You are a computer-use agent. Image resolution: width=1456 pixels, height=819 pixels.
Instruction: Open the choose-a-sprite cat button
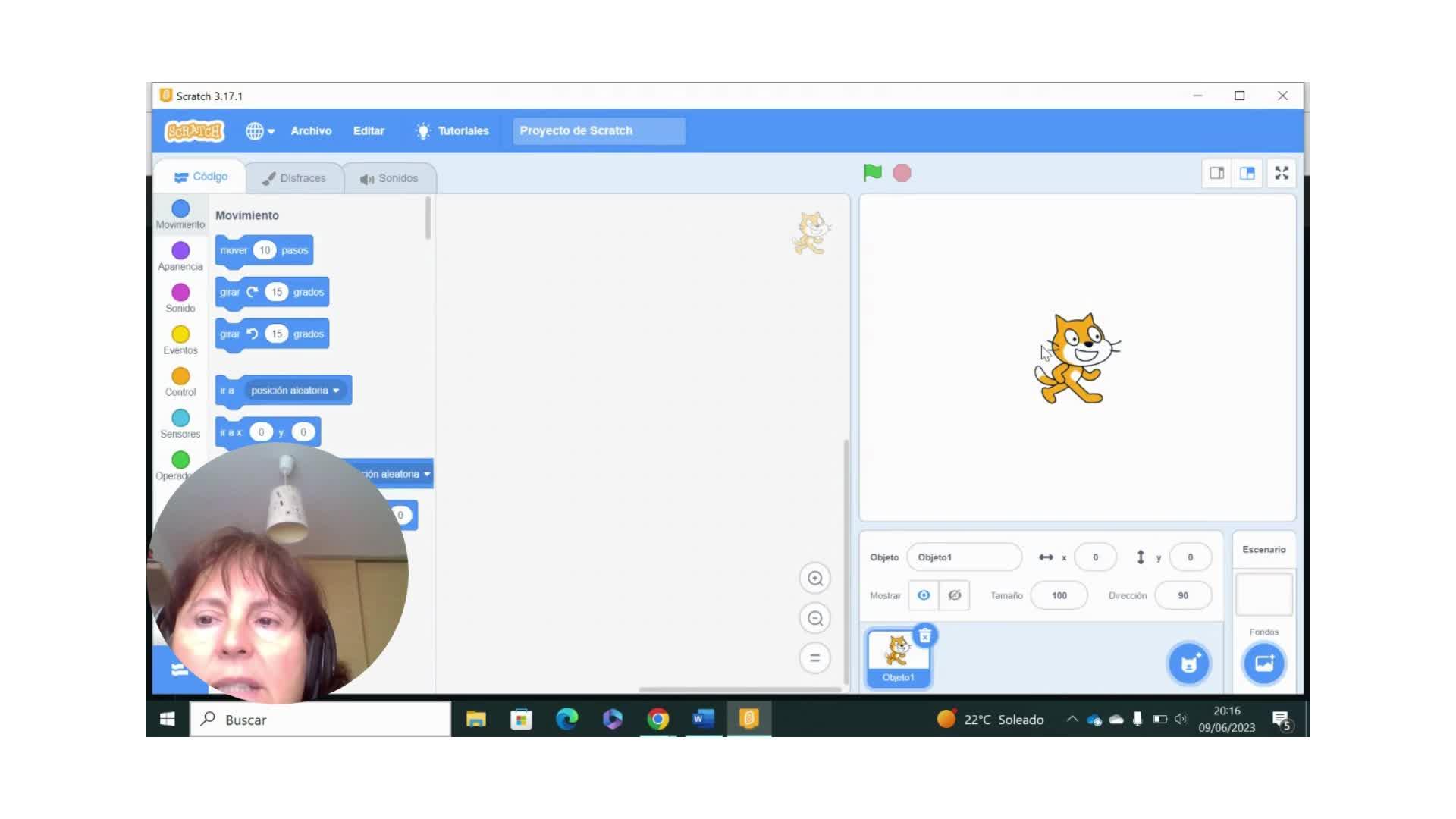tap(1188, 664)
